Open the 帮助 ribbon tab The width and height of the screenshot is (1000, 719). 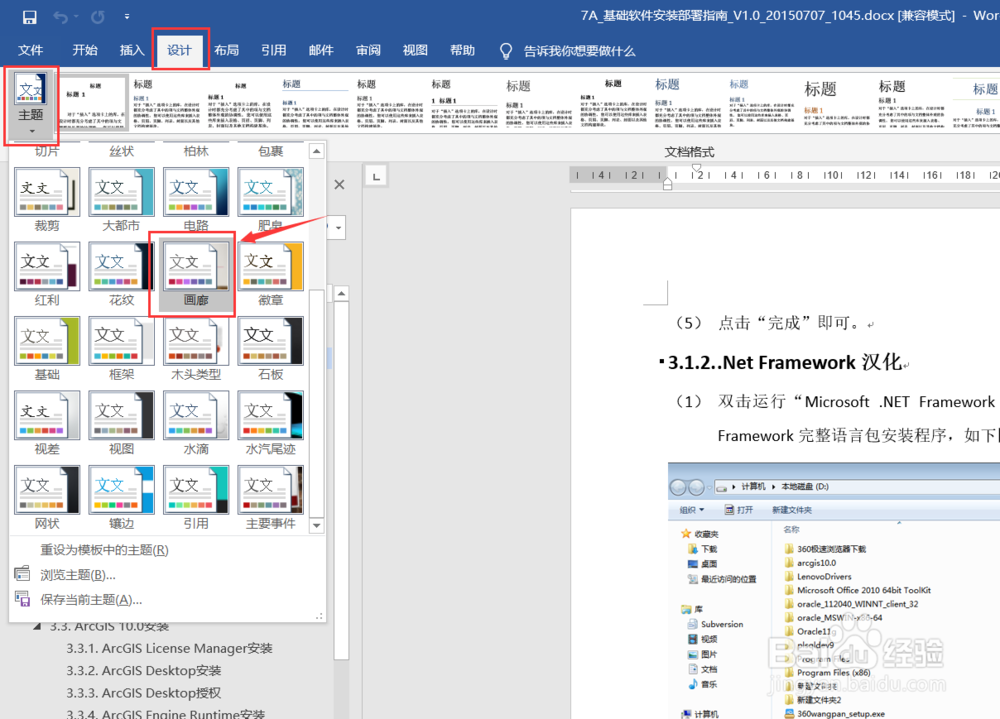tap(462, 50)
